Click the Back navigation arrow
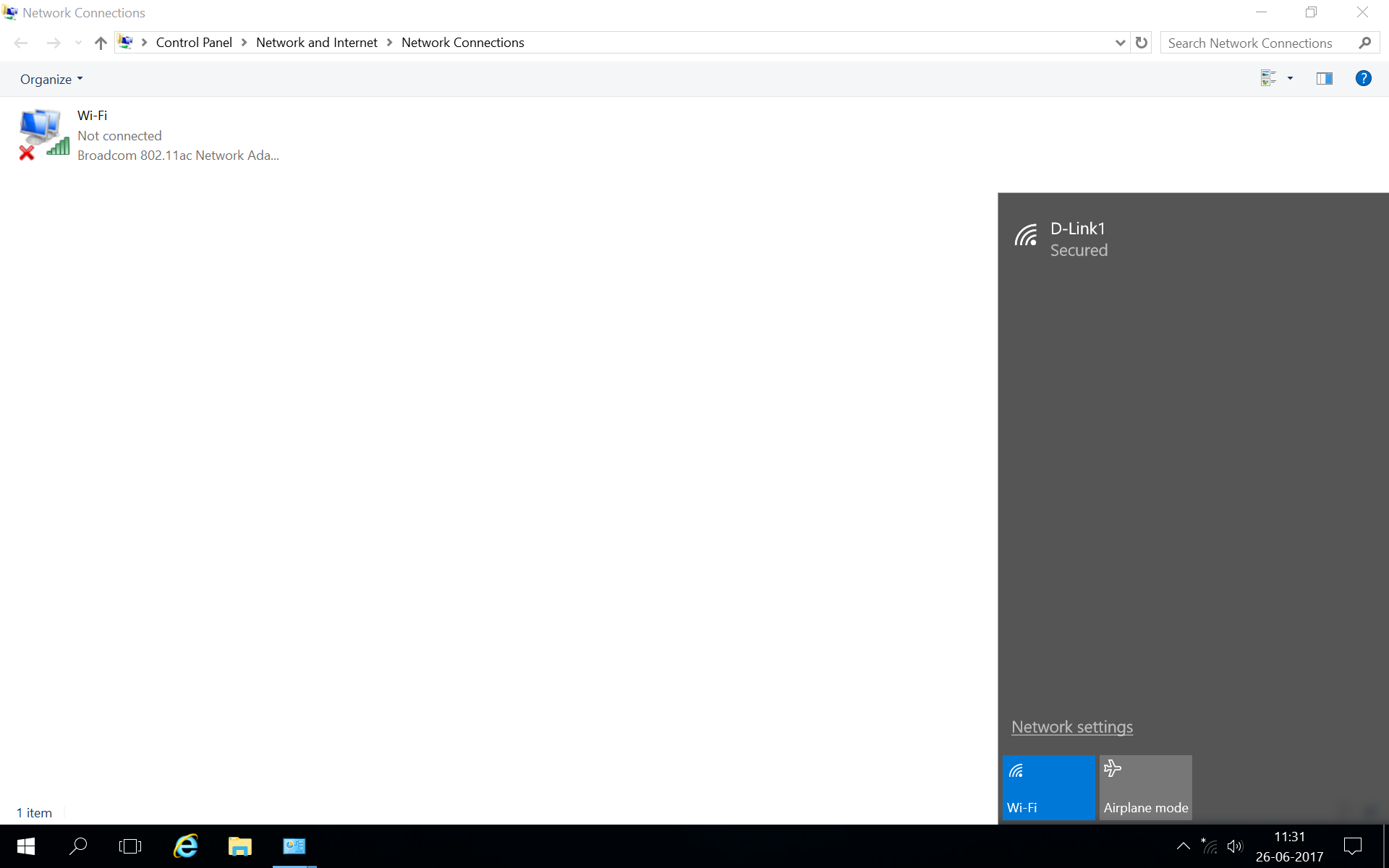This screenshot has width=1389, height=868. tap(21, 43)
